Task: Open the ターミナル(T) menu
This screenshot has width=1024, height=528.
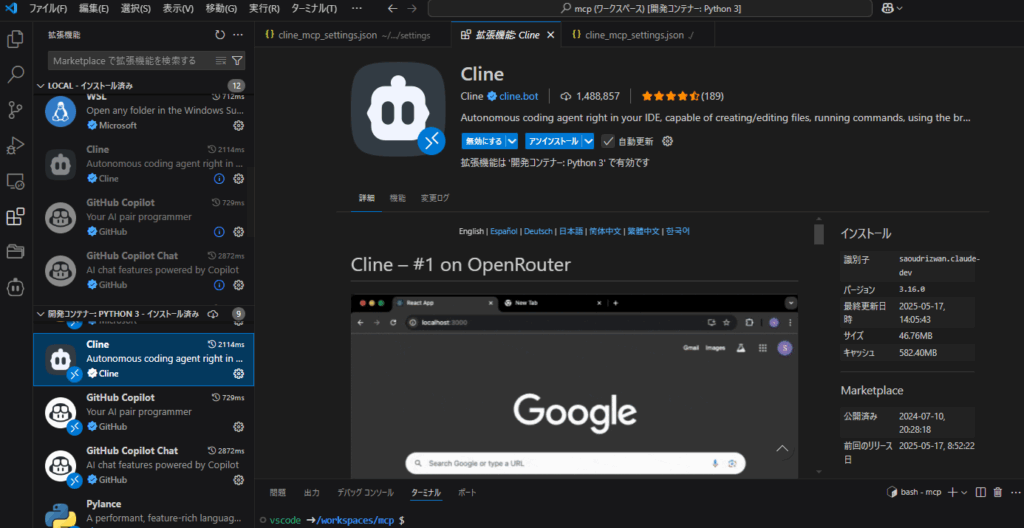Action: (x=314, y=8)
